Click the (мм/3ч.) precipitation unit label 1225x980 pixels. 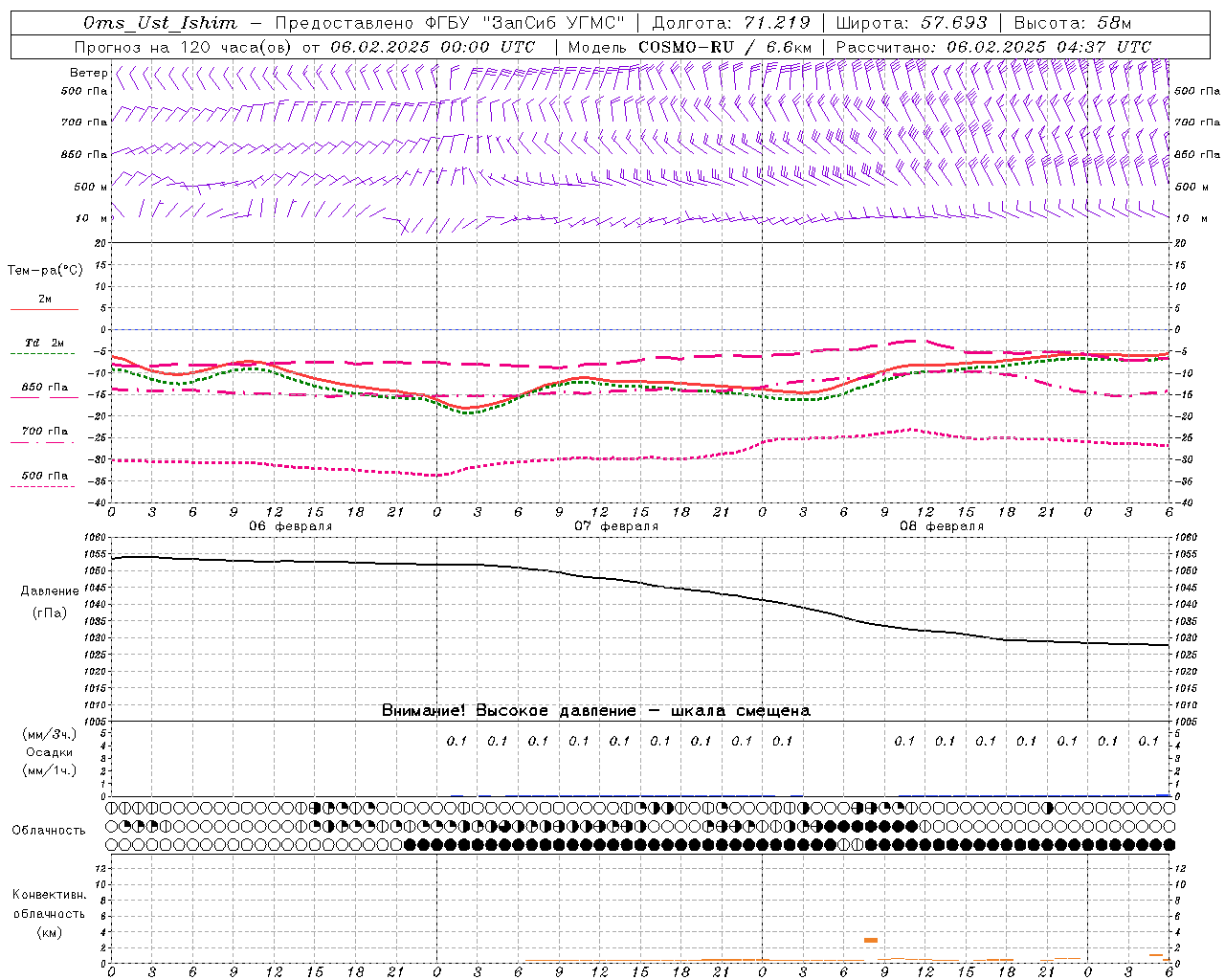50,734
